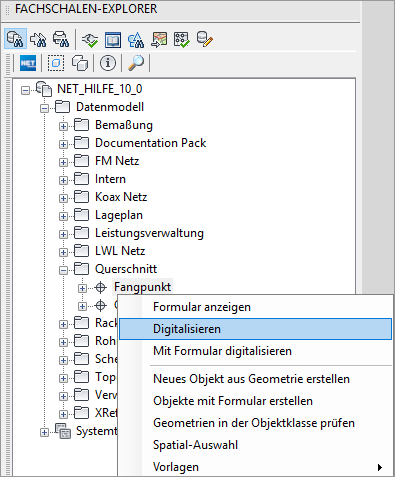Collapse the Querschnitt folder
This screenshot has width=395, height=477.
point(63,270)
